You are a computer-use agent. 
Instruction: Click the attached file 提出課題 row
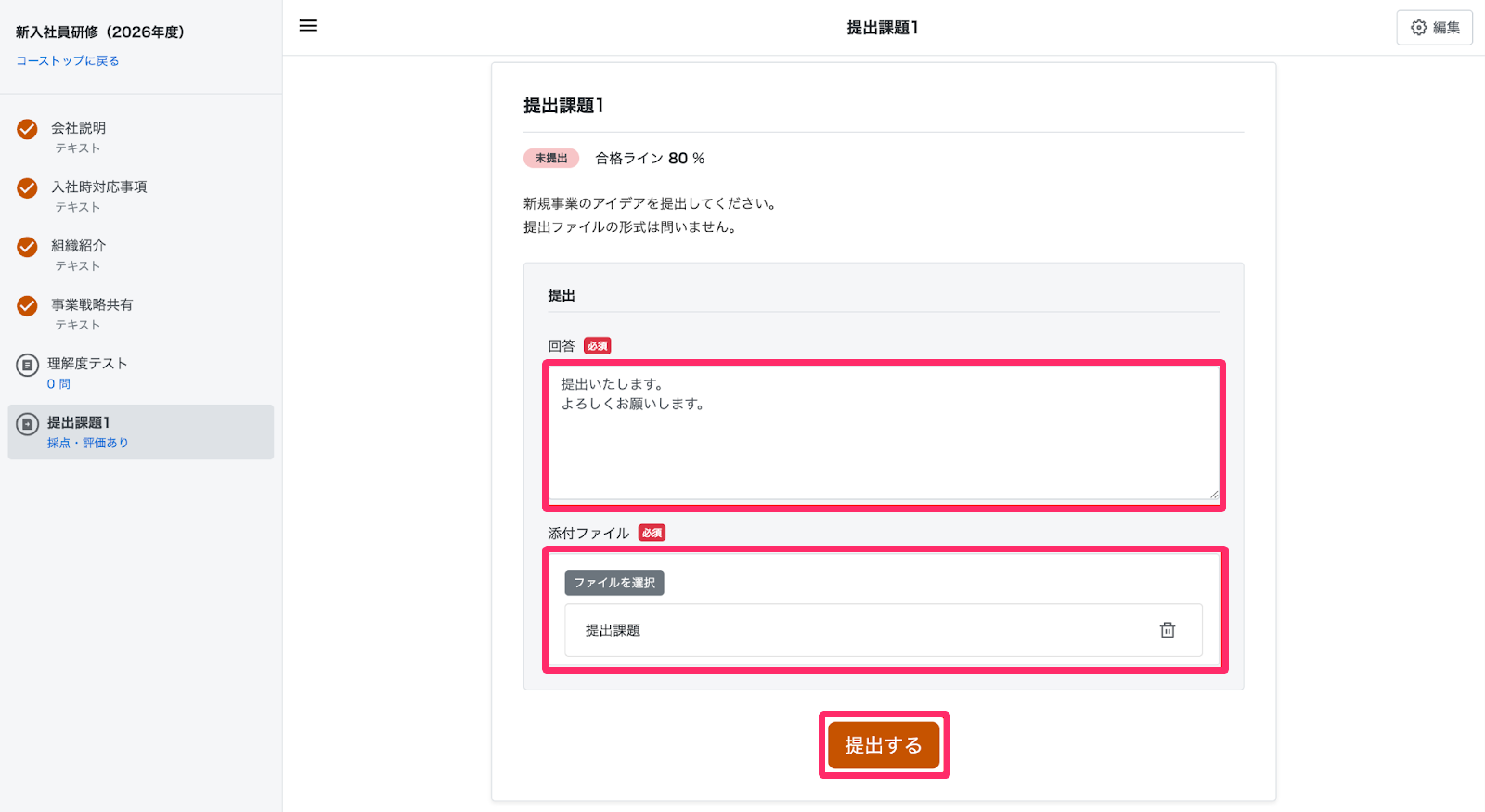884,630
